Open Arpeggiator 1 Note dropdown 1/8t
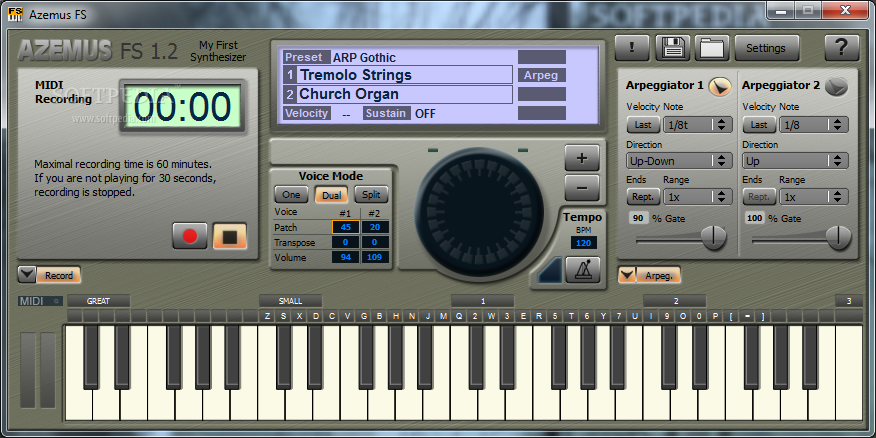 (697, 125)
